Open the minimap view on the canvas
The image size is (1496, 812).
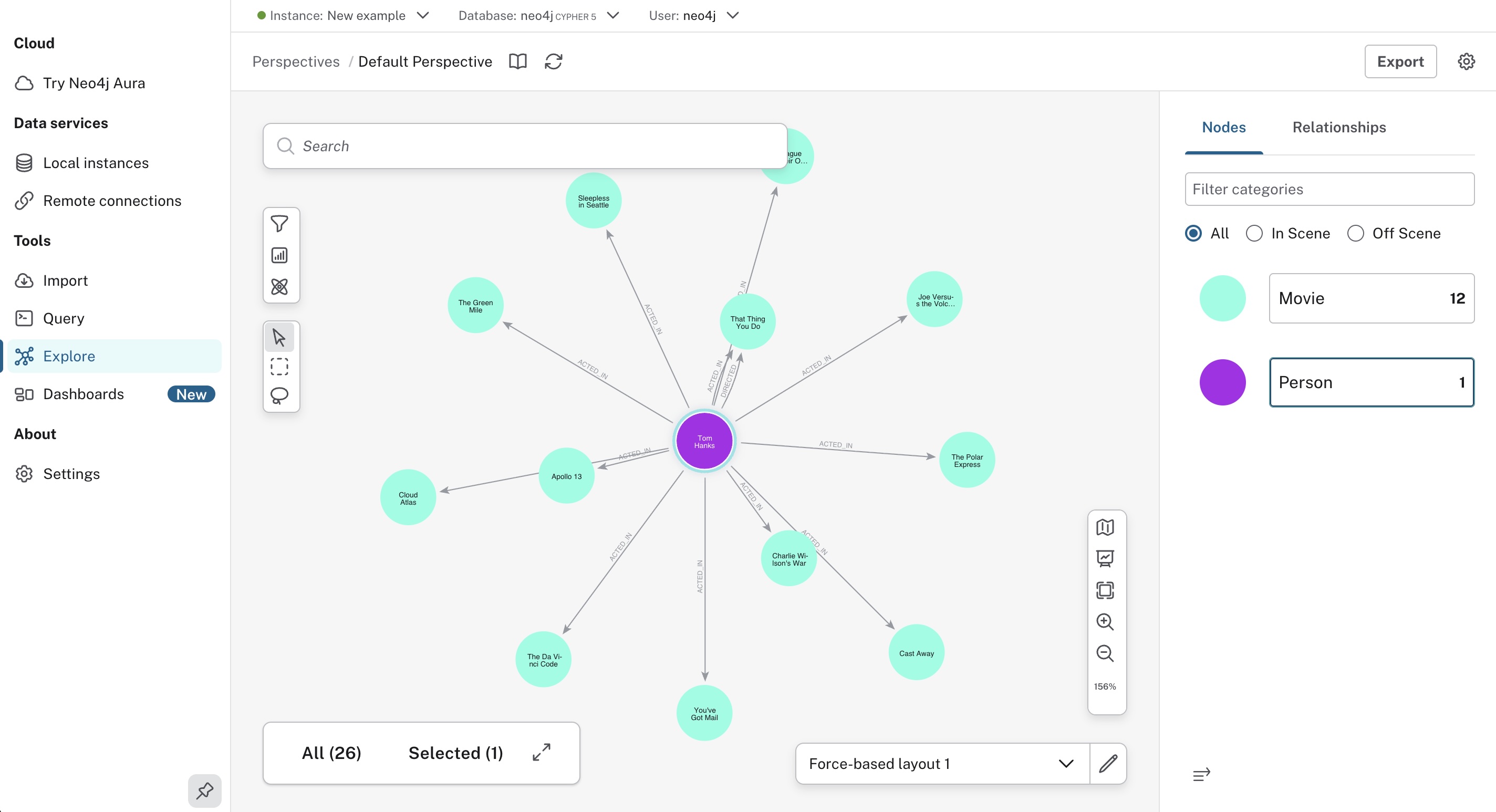click(1105, 527)
